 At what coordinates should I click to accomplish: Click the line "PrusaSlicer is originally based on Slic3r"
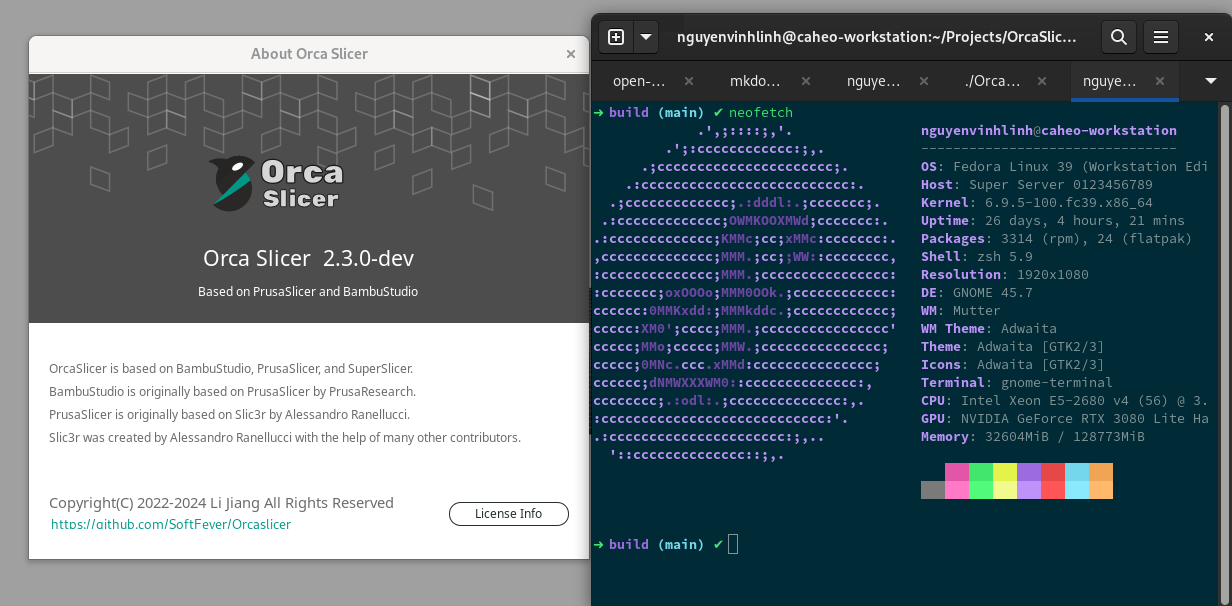[x=229, y=414]
